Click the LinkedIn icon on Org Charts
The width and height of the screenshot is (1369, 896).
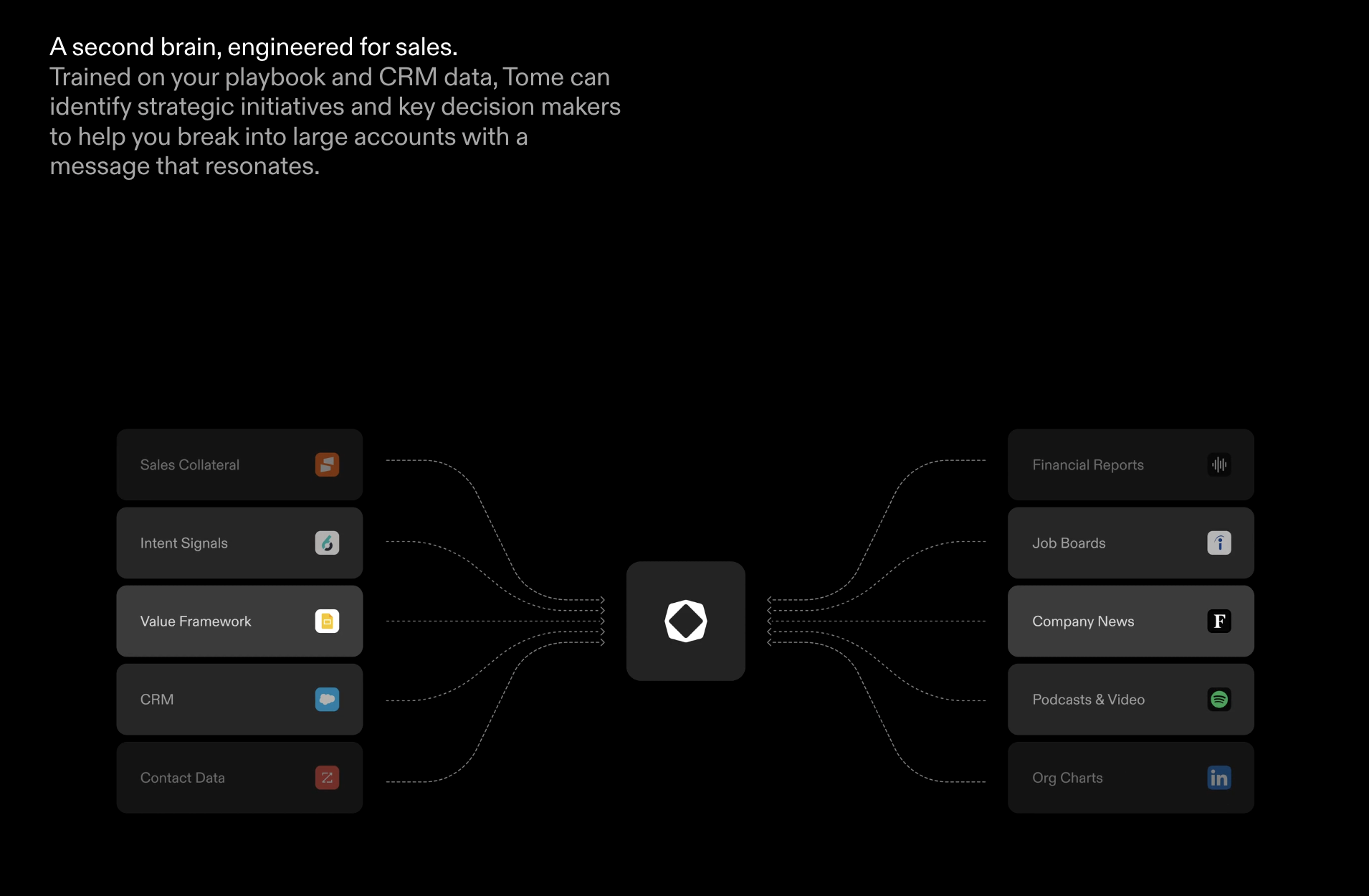tap(1220, 778)
